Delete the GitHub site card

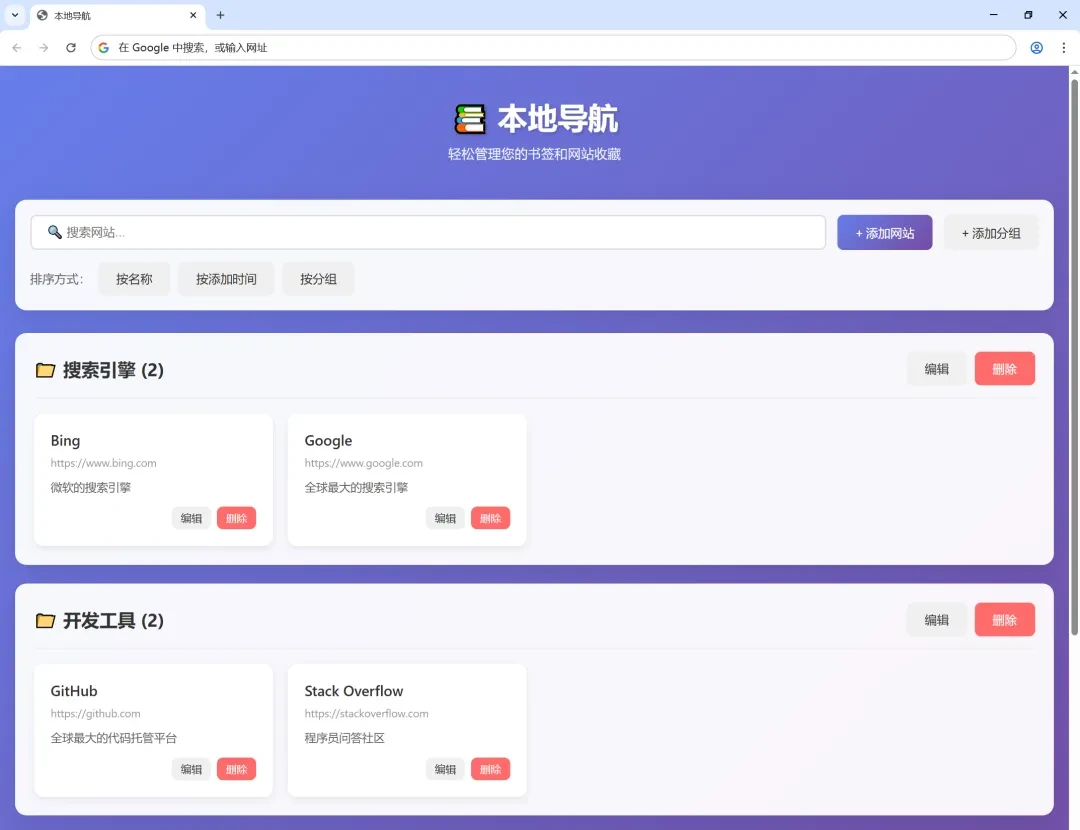coord(236,769)
